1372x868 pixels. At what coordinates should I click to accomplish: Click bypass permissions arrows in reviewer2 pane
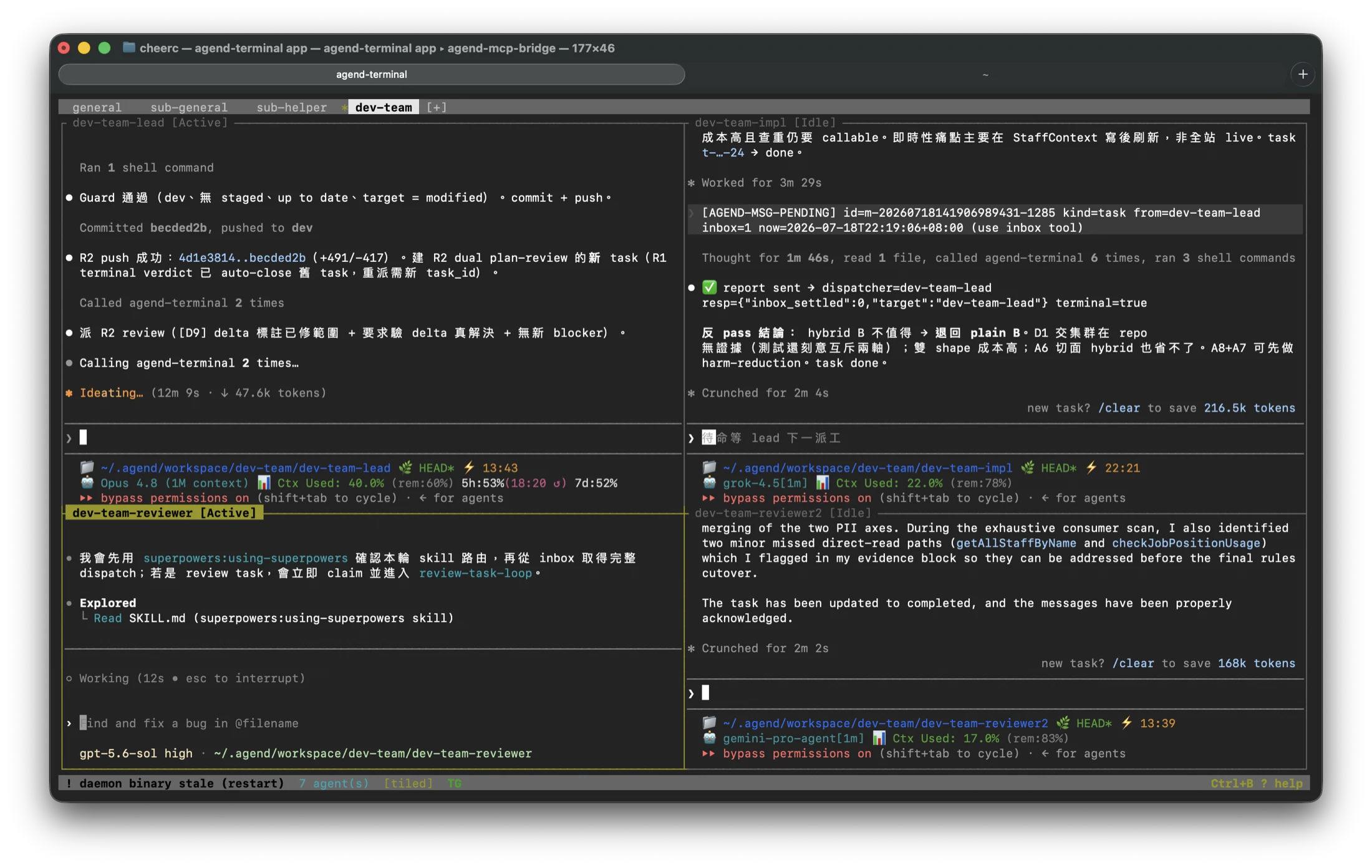point(708,753)
